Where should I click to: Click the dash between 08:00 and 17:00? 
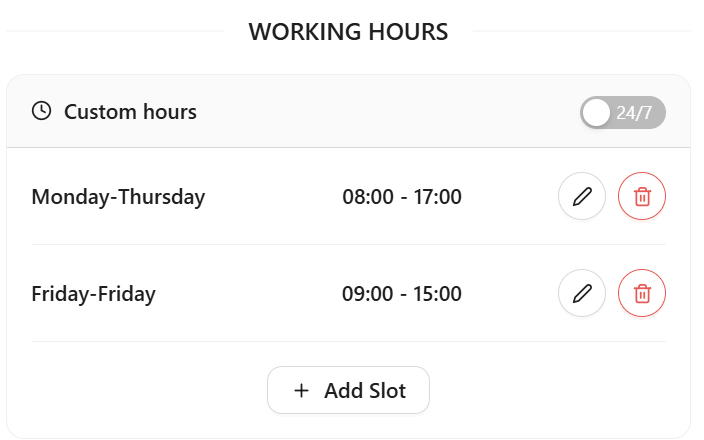(403, 197)
